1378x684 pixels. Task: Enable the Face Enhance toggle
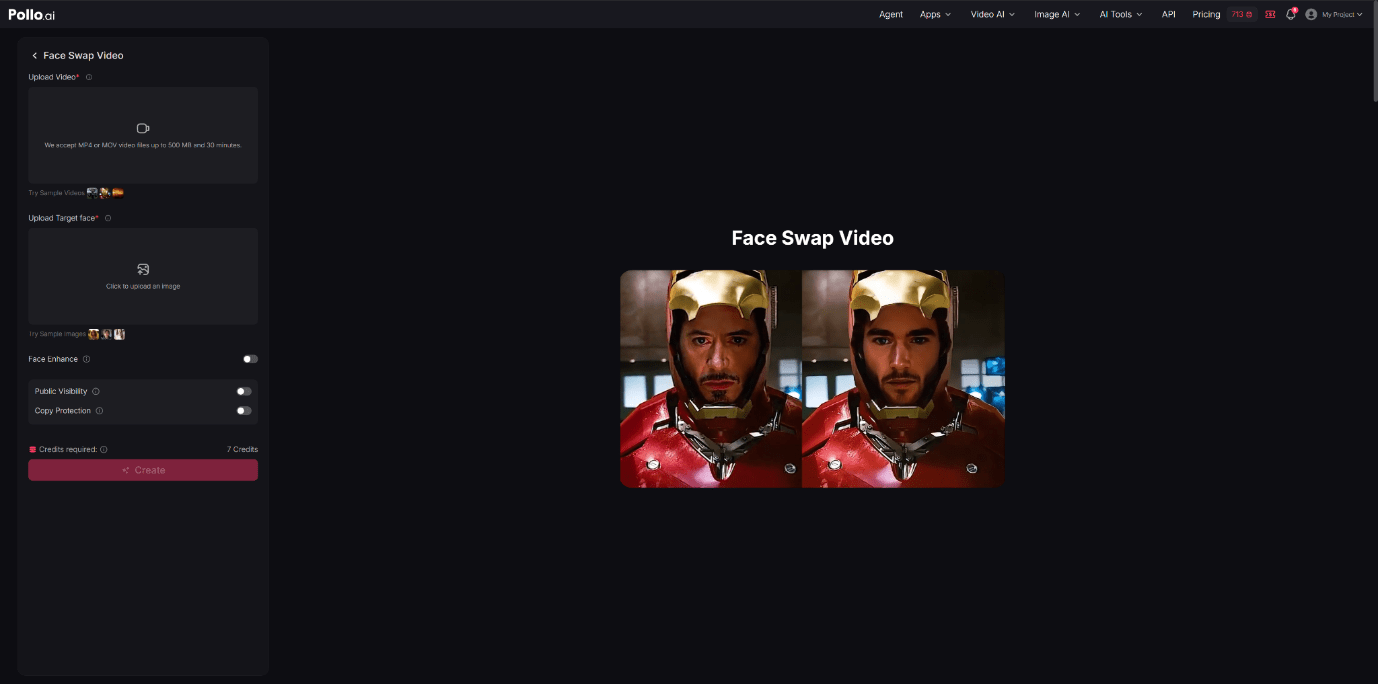pos(250,359)
